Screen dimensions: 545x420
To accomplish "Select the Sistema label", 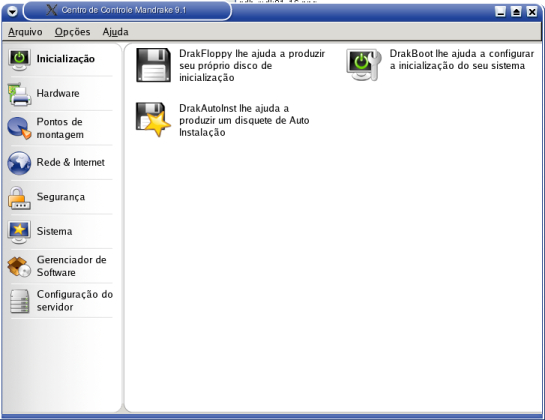I will pyautogui.click(x=55, y=231).
